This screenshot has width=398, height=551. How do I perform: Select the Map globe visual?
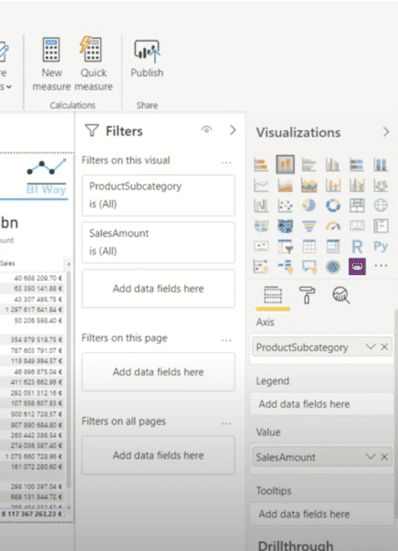pyautogui.click(x=380, y=205)
